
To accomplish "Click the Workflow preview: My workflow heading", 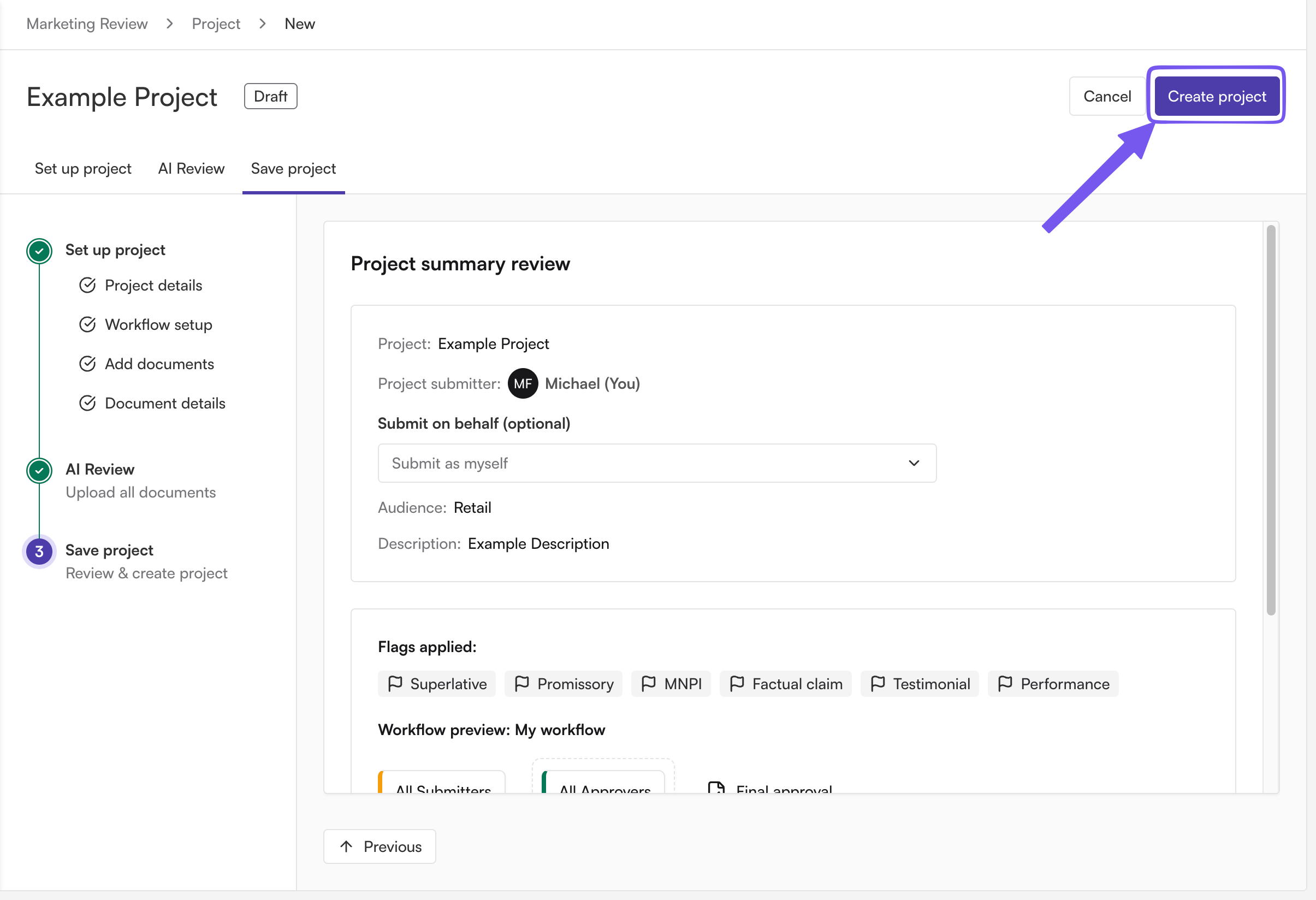I will (491, 730).
